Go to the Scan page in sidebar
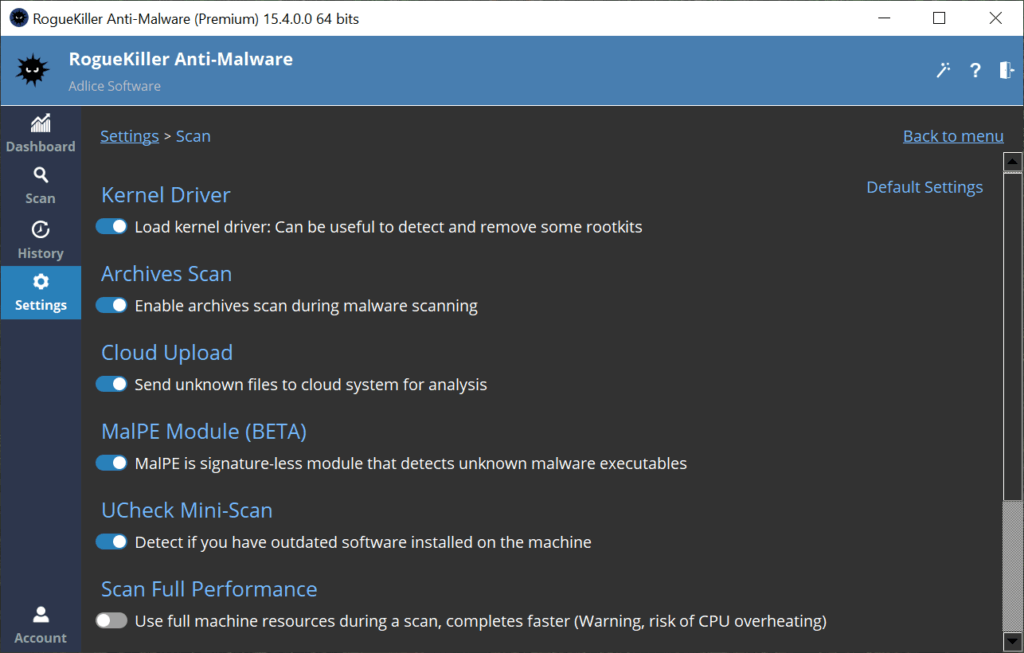Image resolution: width=1024 pixels, height=653 pixels. coord(40,185)
